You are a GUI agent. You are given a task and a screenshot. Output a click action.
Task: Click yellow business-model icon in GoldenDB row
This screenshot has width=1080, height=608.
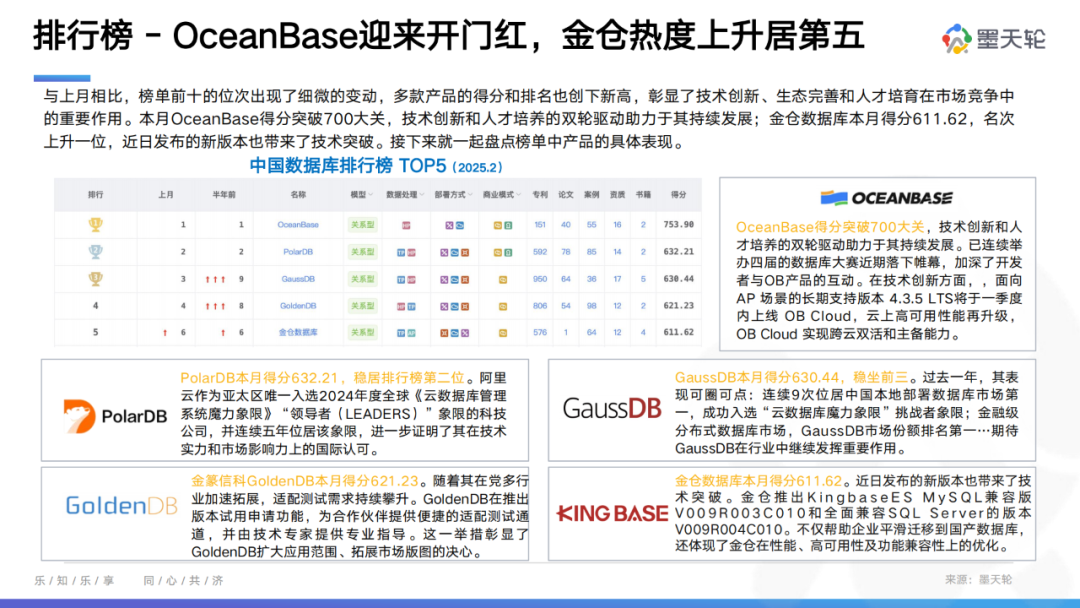pyautogui.click(x=503, y=306)
